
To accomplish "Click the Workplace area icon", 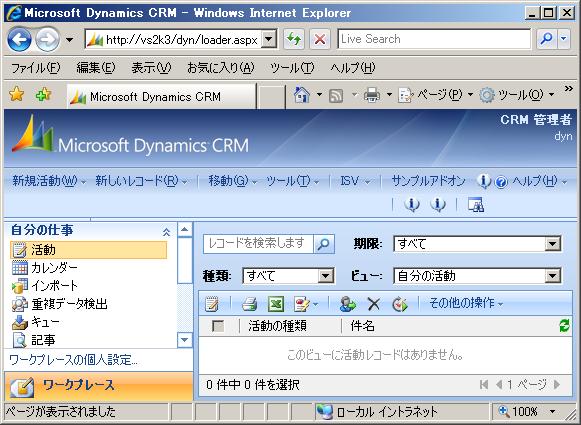I will tap(22, 387).
